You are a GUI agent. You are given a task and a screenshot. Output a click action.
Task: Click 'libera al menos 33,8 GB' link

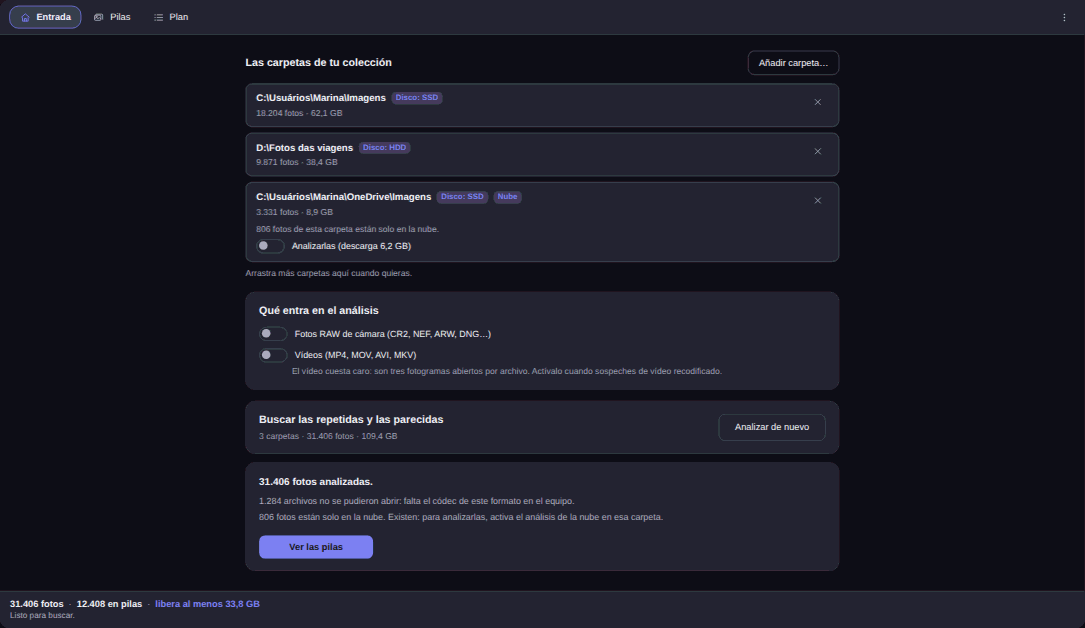click(x=208, y=604)
